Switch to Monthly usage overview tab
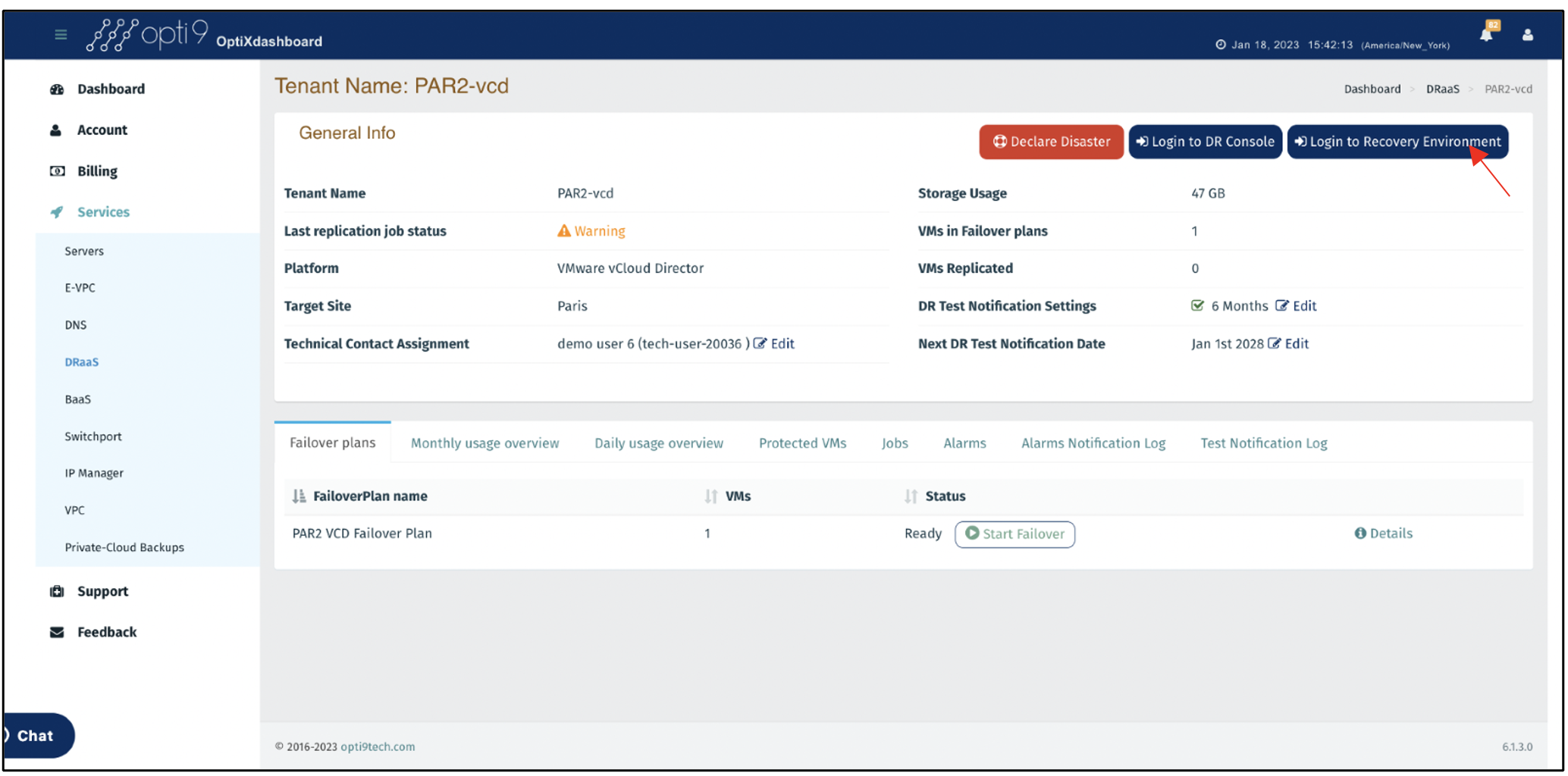1568x776 pixels. (x=485, y=443)
